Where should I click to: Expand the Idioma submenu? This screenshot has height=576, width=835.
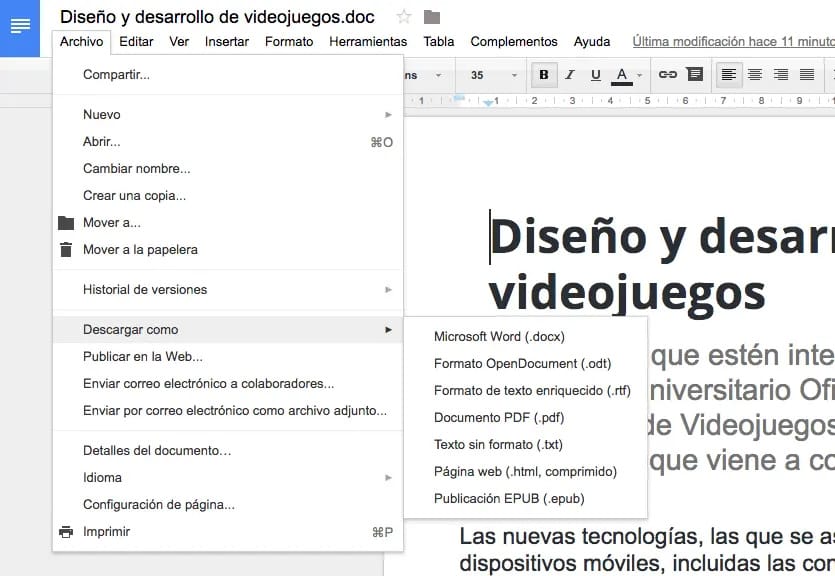228,478
